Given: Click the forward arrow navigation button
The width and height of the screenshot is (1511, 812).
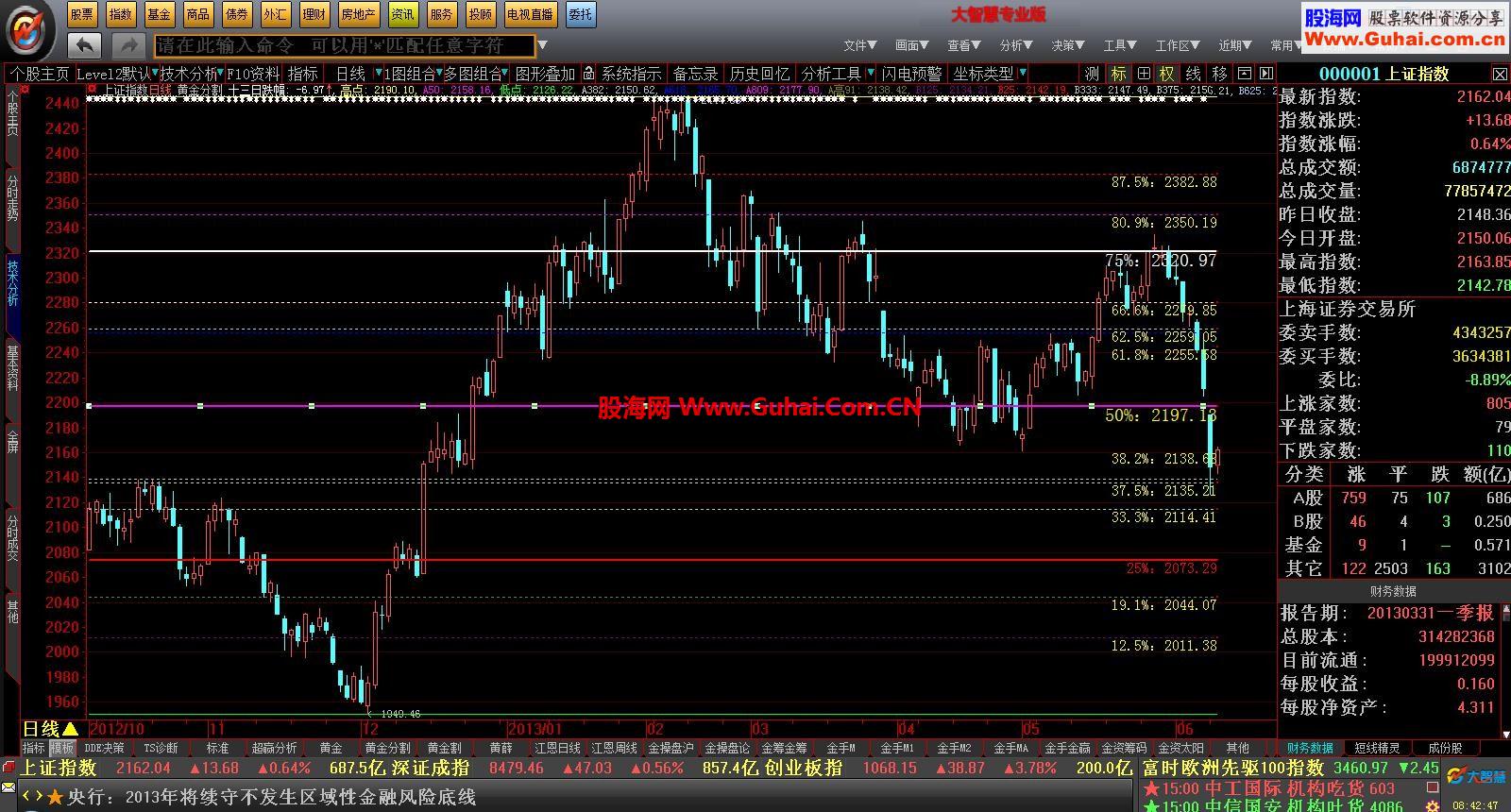Looking at the screenshot, I should tap(127, 44).
